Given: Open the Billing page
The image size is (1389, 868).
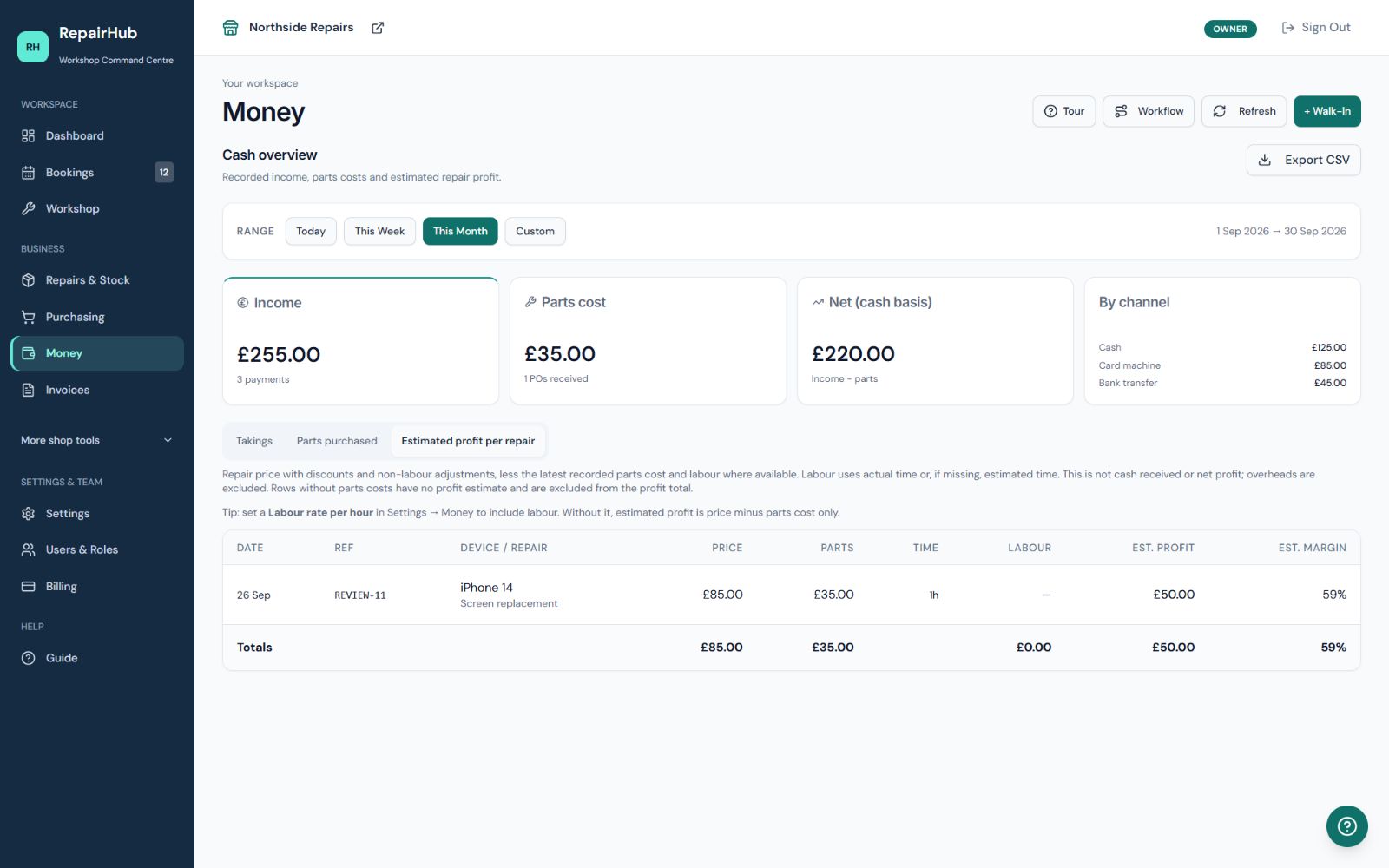Looking at the screenshot, I should tap(97, 587).
